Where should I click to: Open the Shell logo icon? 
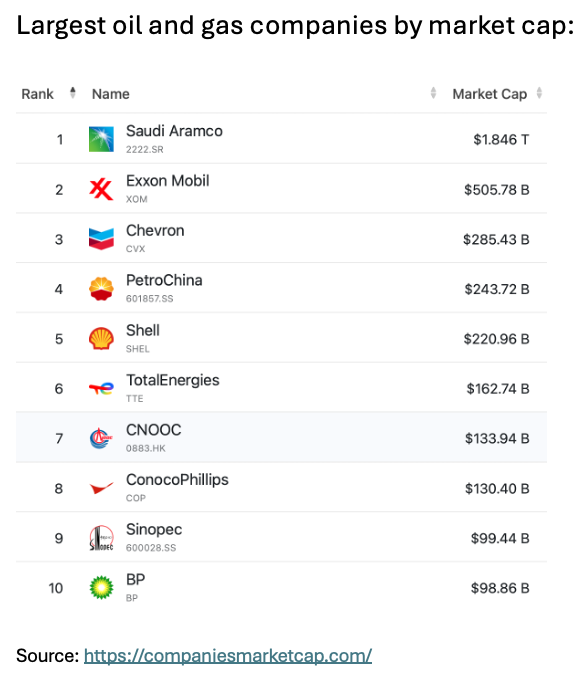101,339
